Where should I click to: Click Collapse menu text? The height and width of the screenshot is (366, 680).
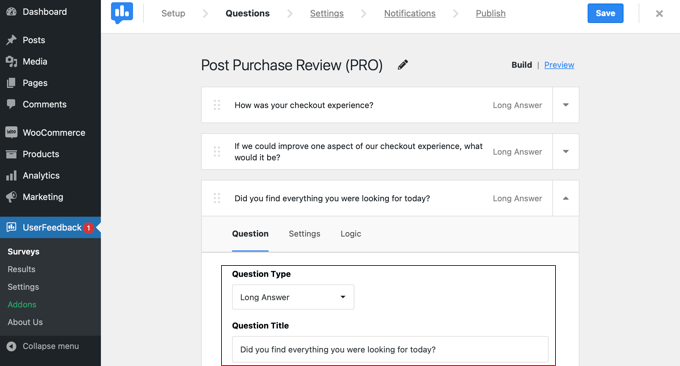point(51,346)
